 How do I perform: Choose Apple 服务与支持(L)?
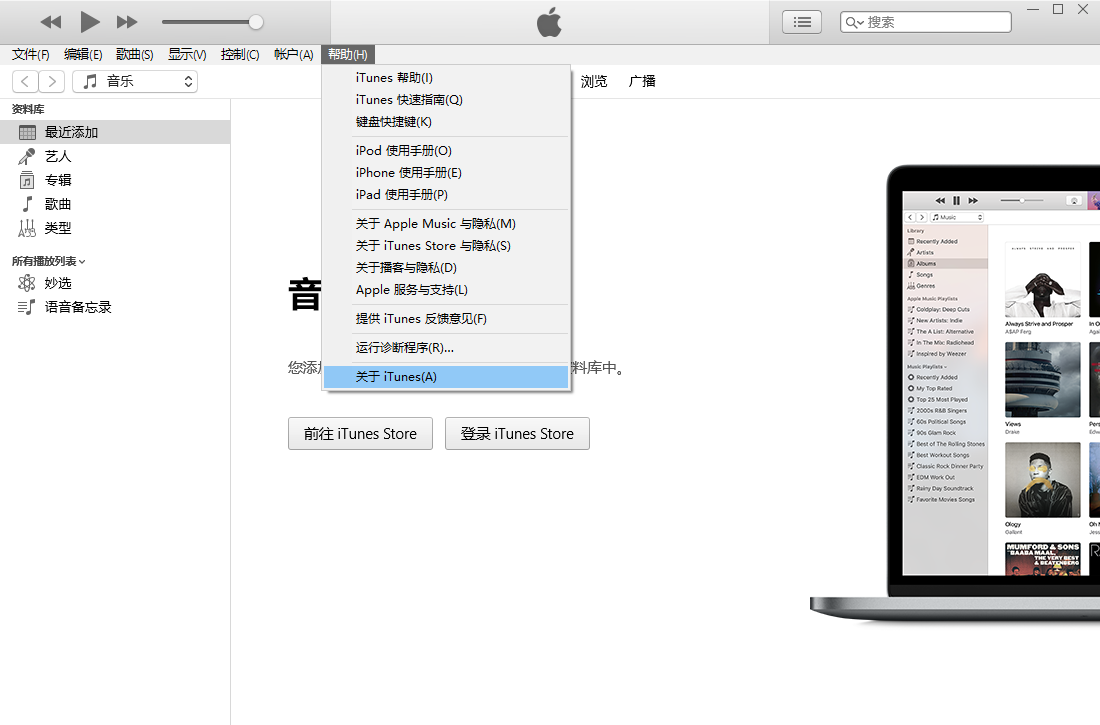coord(446,290)
